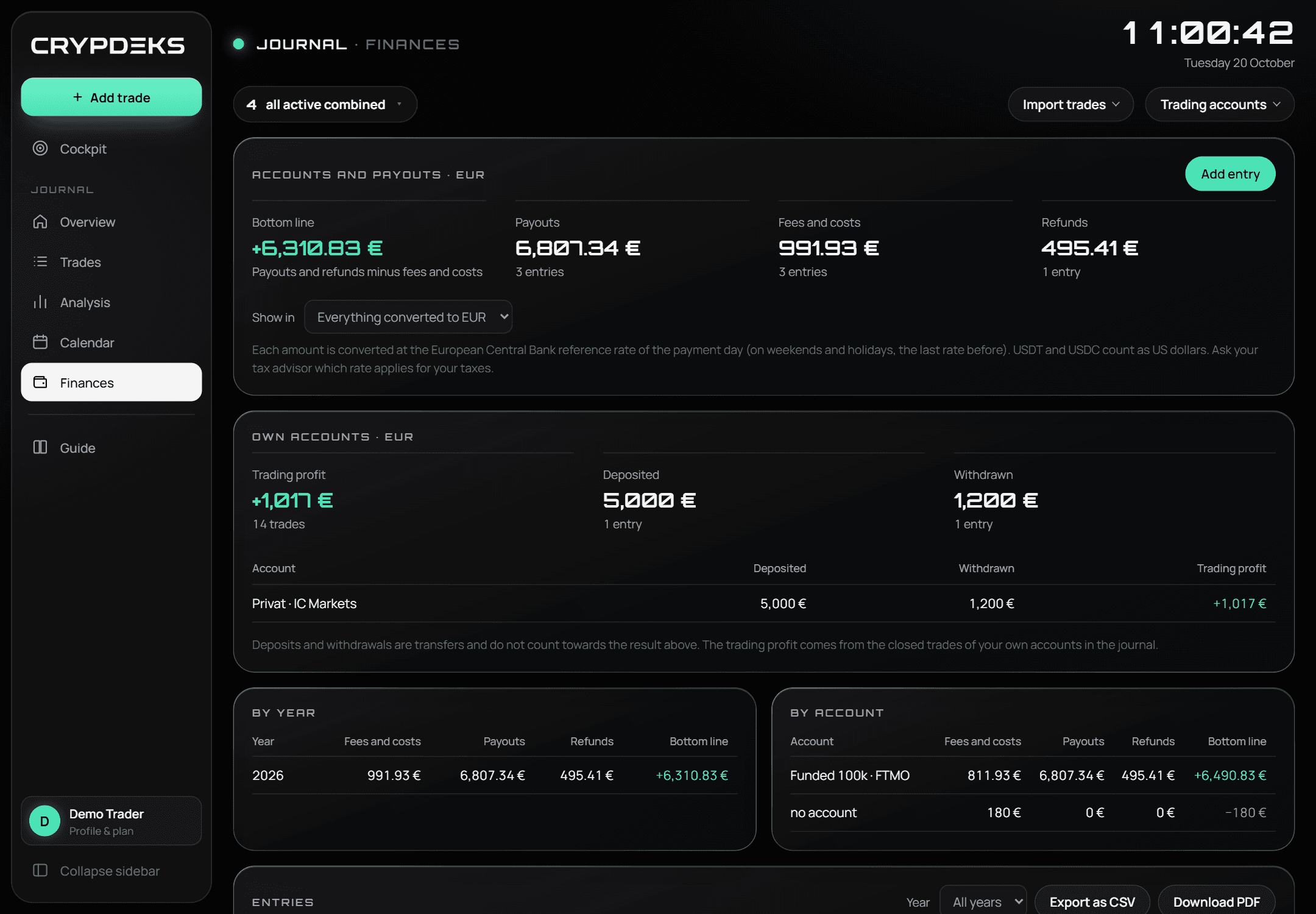Click the Withdrawn 1,200 € figure
The height and width of the screenshot is (914, 1316).
[x=996, y=500]
